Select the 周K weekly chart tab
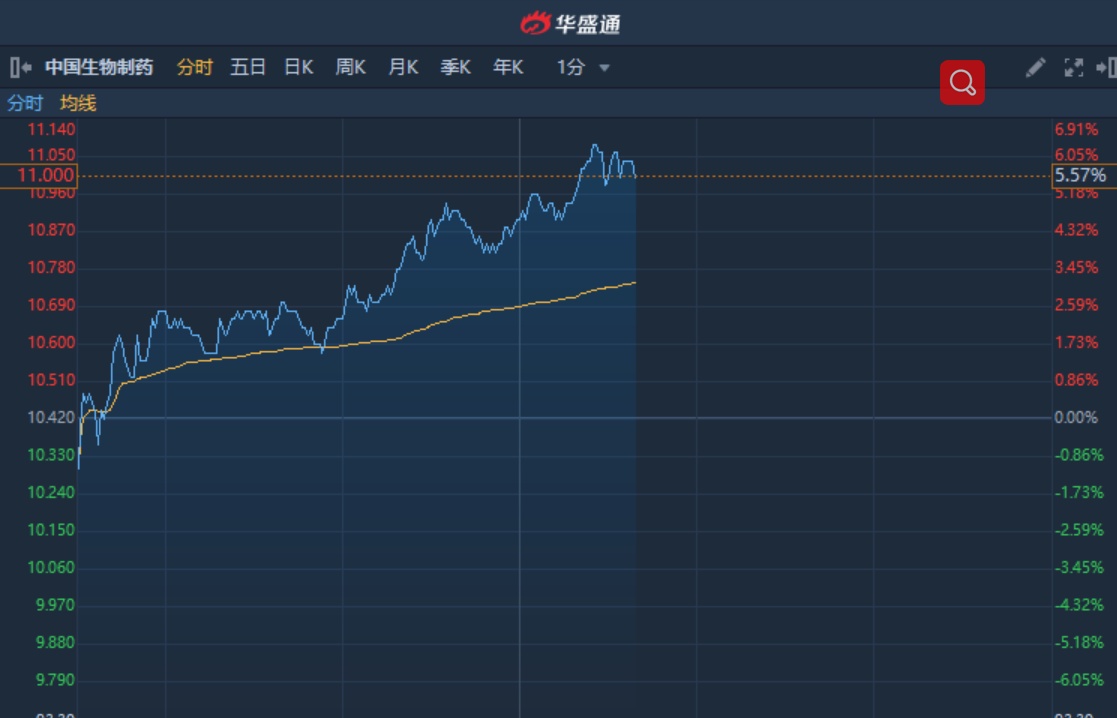The width and height of the screenshot is (1117, 718). point(351,68)
